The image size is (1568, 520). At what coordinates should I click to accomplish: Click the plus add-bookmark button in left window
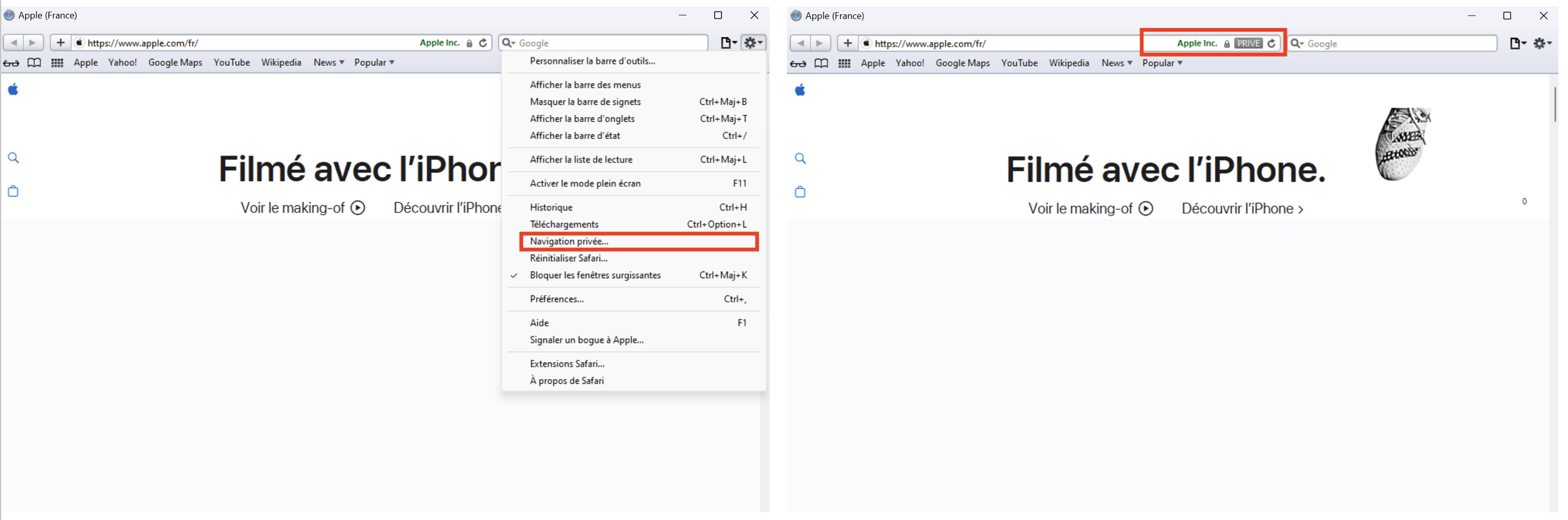[60, 43]
